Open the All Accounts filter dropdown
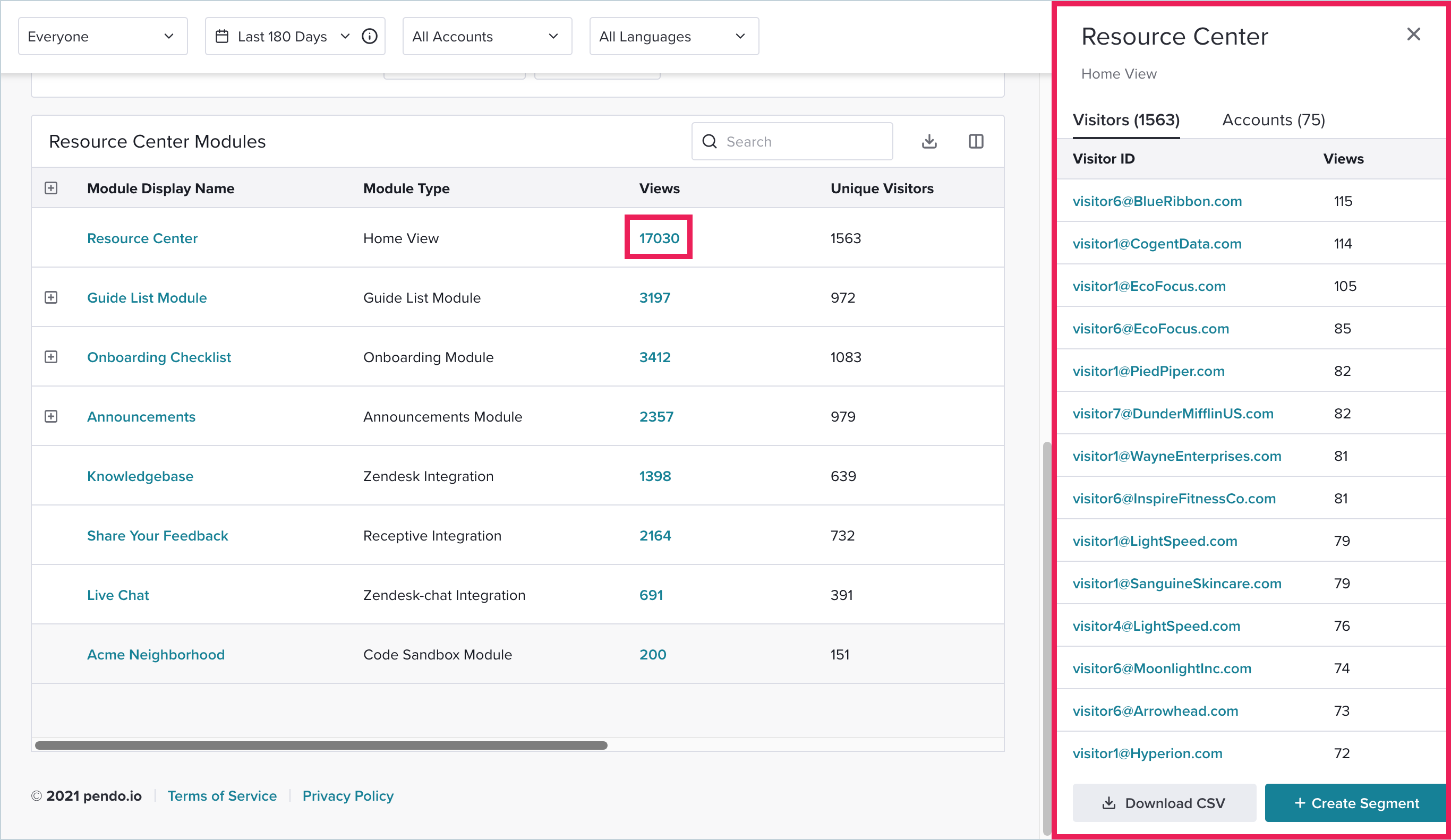Image resolution: width=1451 pixels, height=840 pixels. click(x=486, y=36)
